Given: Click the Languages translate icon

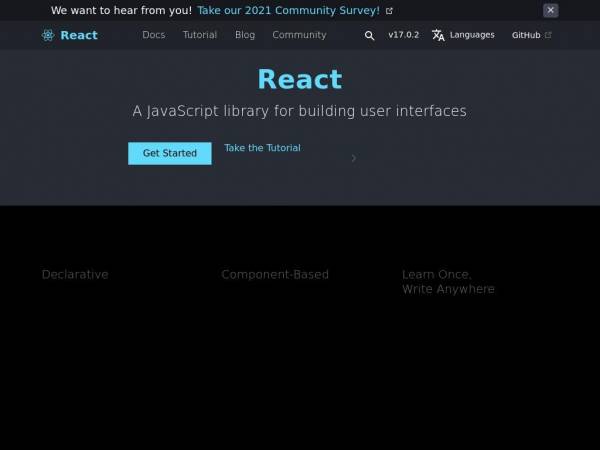Looking at the screenshot, I should point(438,35).
